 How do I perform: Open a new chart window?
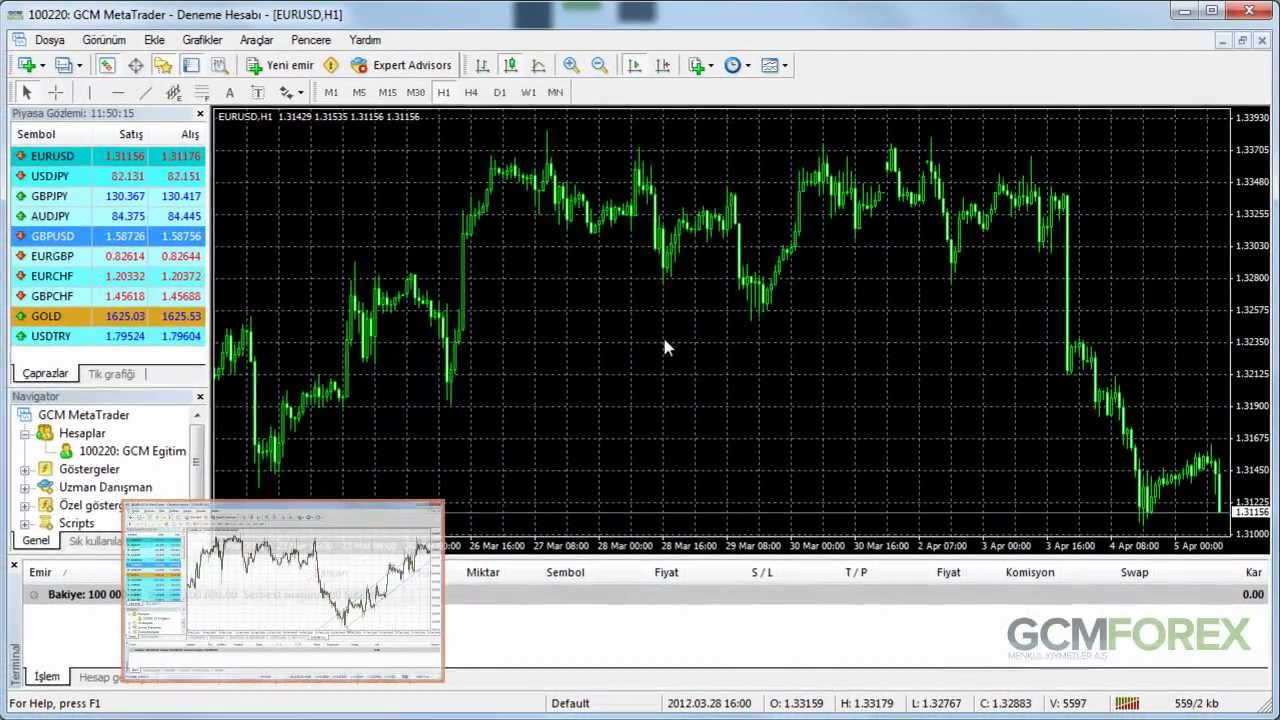point(26,65)
